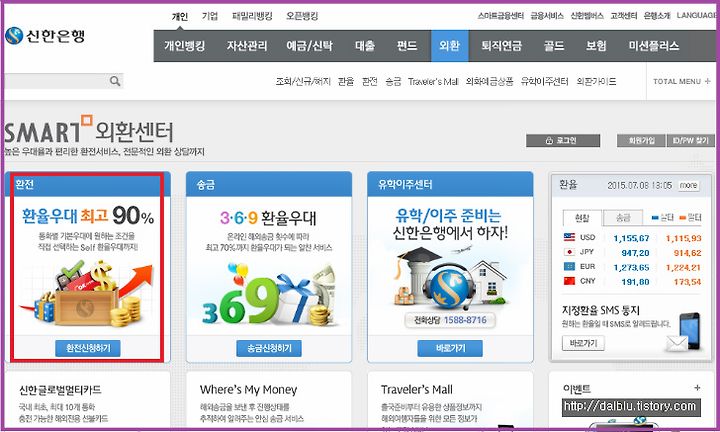This screenshot has height=432, width=720.
Task: Expand the TOTAL MENU + panel
Action: tap(682, 81)
